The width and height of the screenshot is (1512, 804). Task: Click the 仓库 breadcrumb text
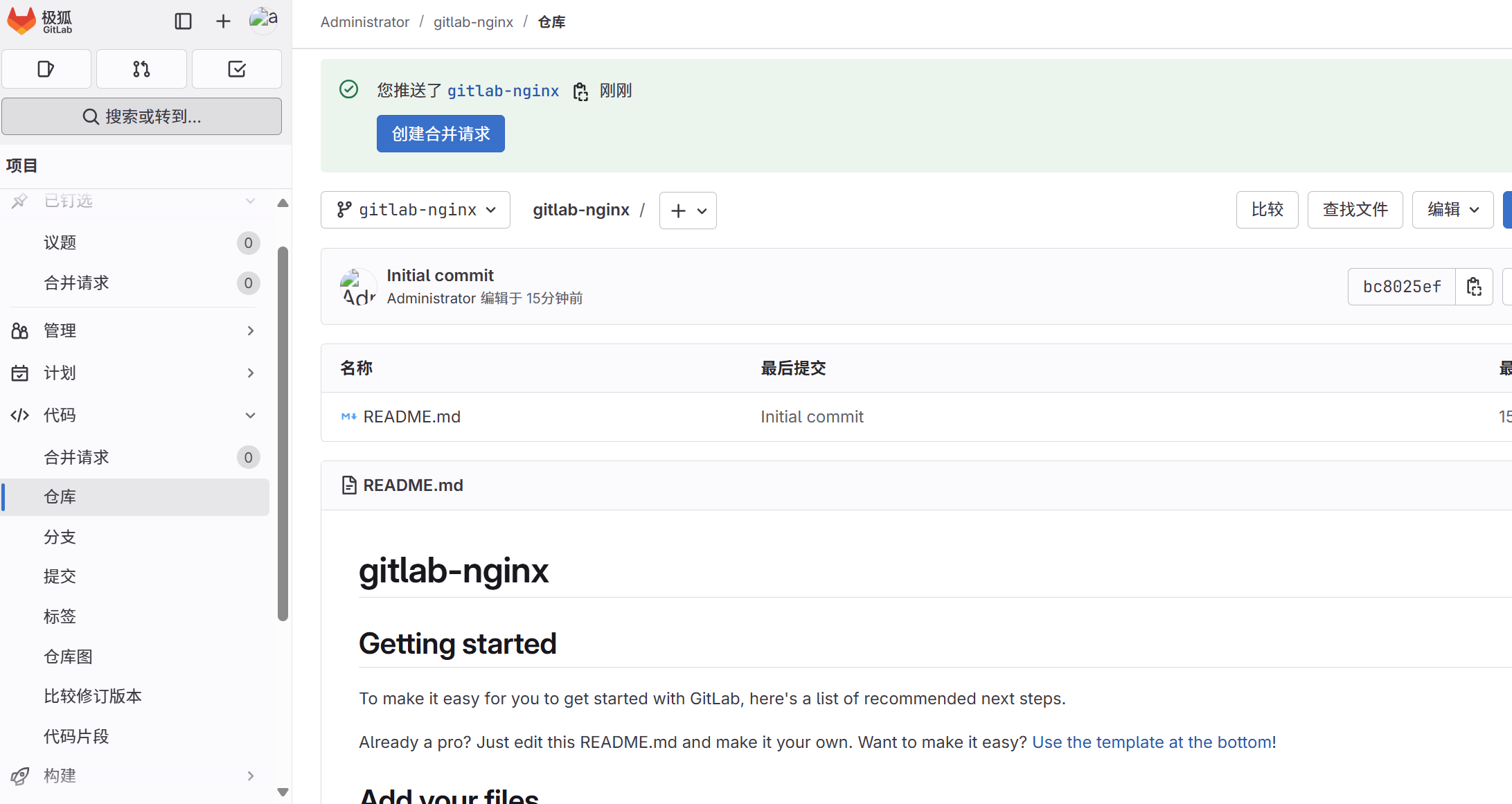click(551, 22)
